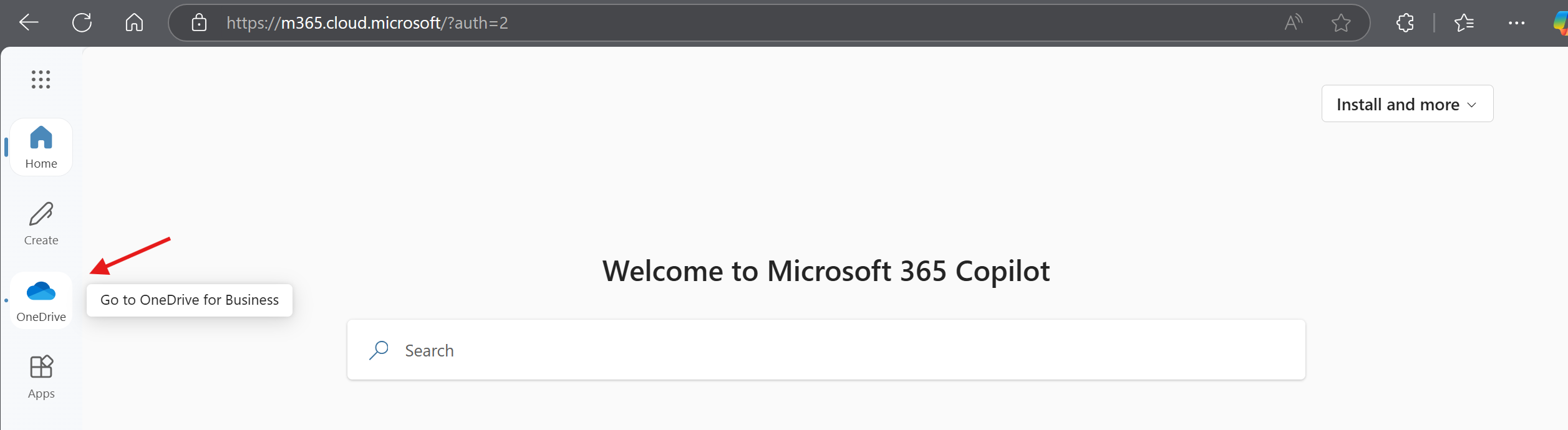Image resolution: width=1568 pixels, height=430 pixels.
Task: Expand the Install and more dropdown
Action: (x=1406, y=104)
